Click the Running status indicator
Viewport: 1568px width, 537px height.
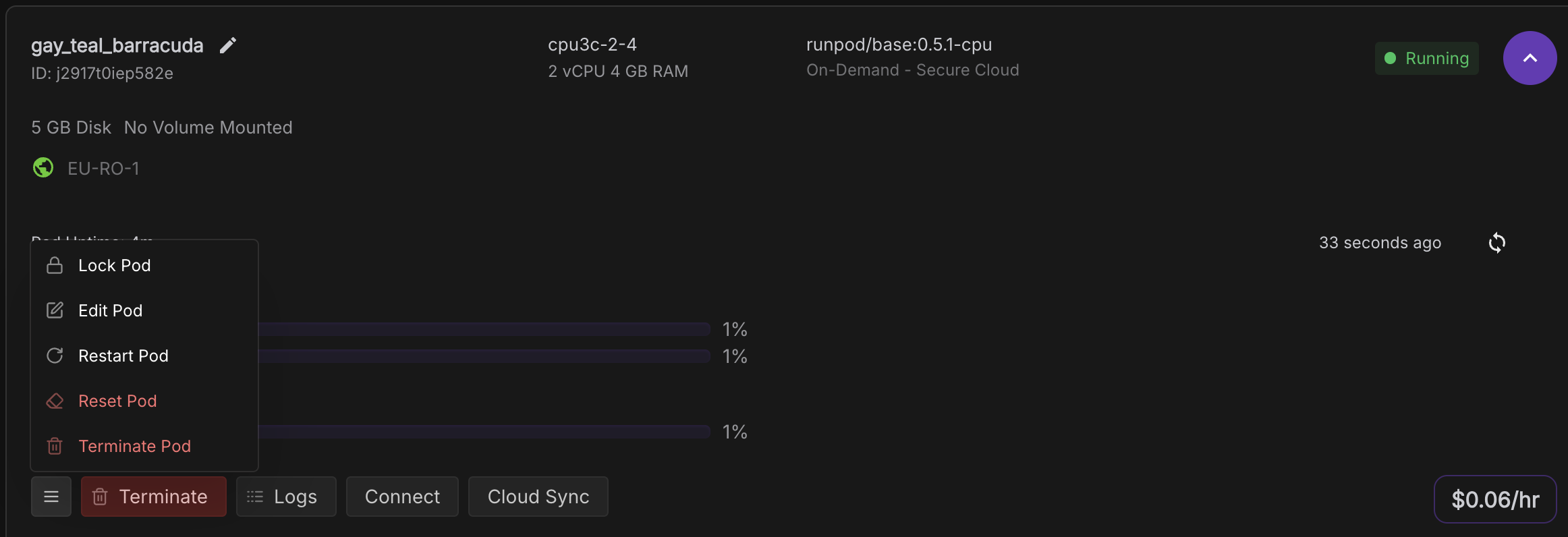(x=1426, y=58)
